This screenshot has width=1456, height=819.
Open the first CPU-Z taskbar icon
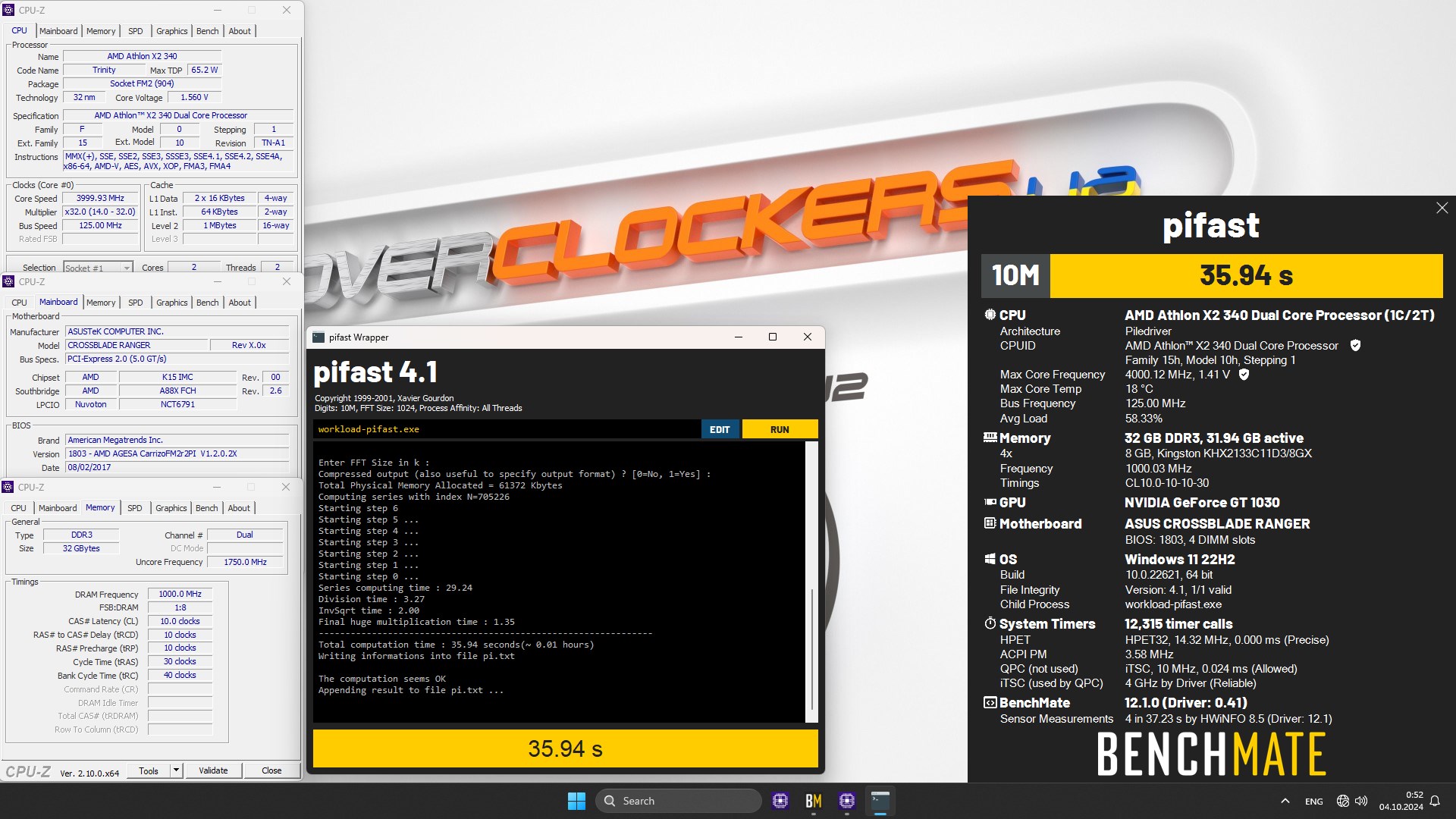780,801
